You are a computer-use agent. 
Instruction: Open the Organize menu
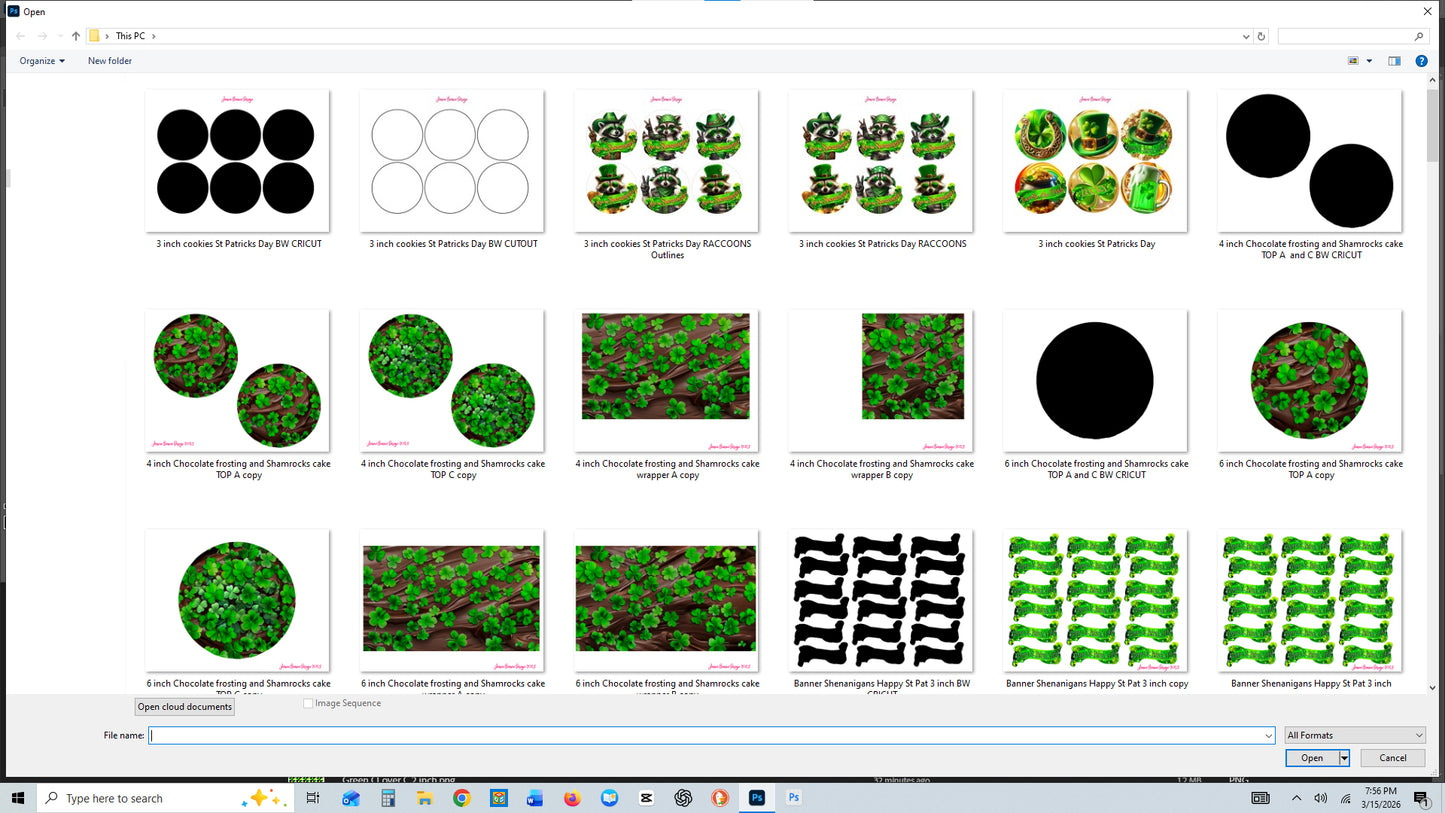click(x=40, y=60)
